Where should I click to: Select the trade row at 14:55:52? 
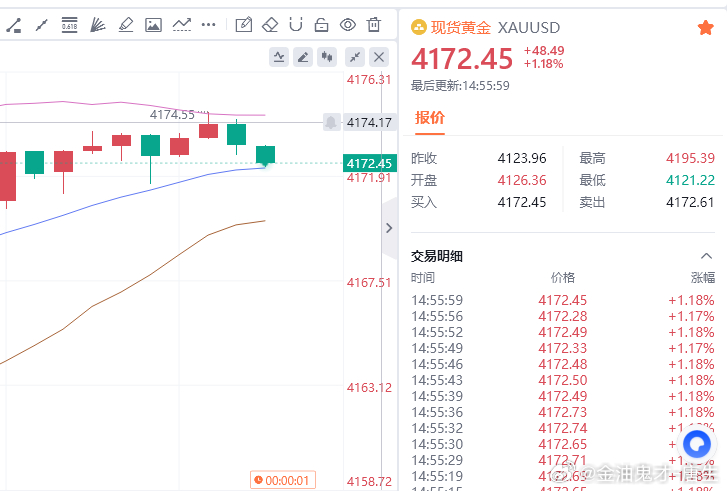(x=563, y=332)
